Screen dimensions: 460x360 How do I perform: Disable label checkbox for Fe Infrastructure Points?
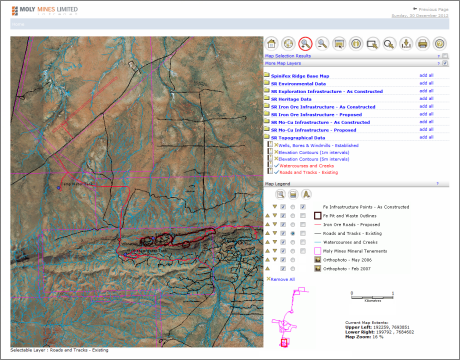[x=303, y=207]
